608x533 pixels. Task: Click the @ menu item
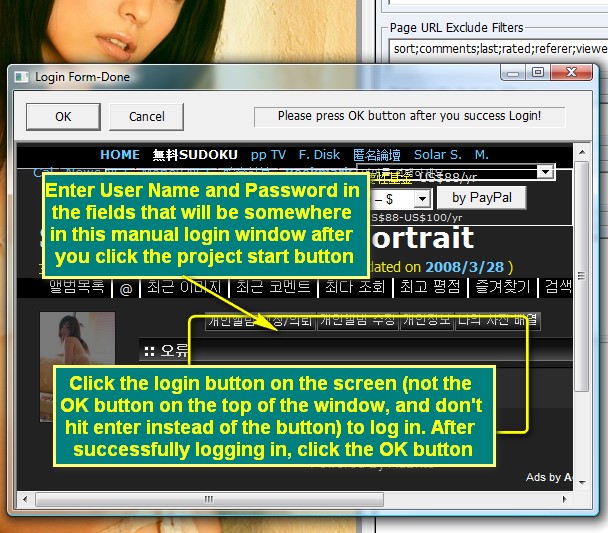pyautogui.click(x=126, y=289)
